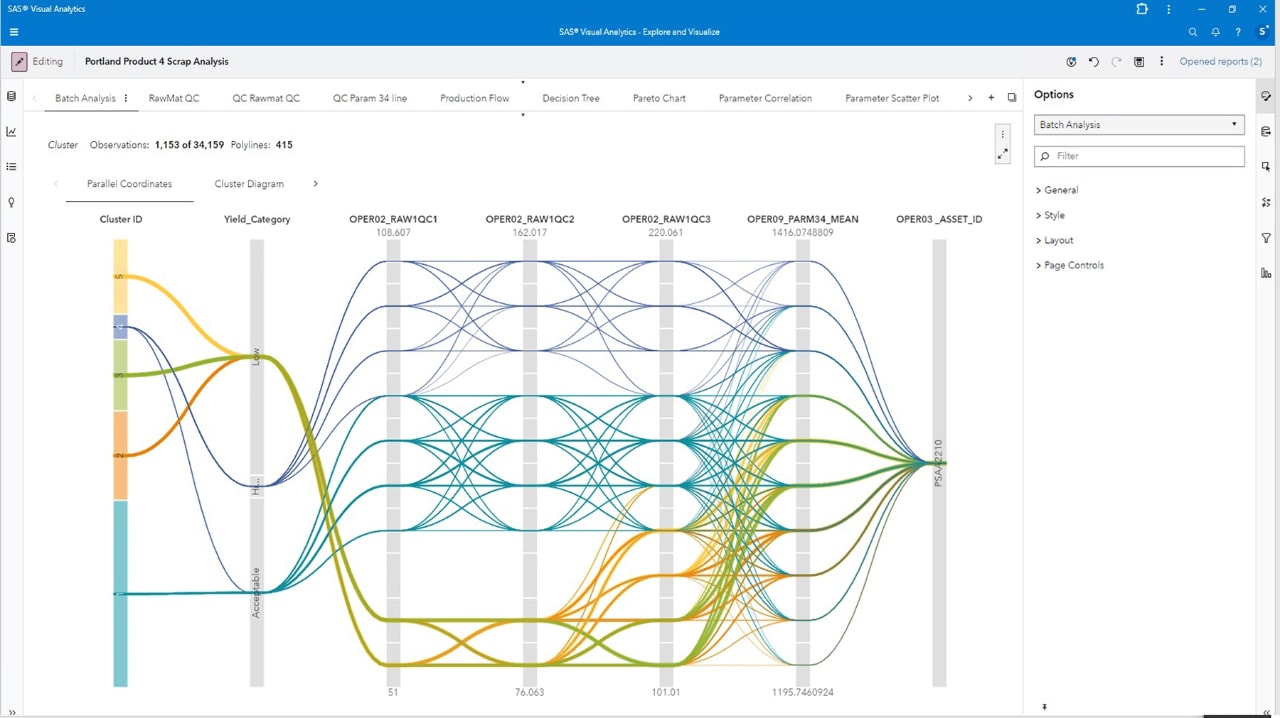Open Opened reports (2)

coord(1220,61)
